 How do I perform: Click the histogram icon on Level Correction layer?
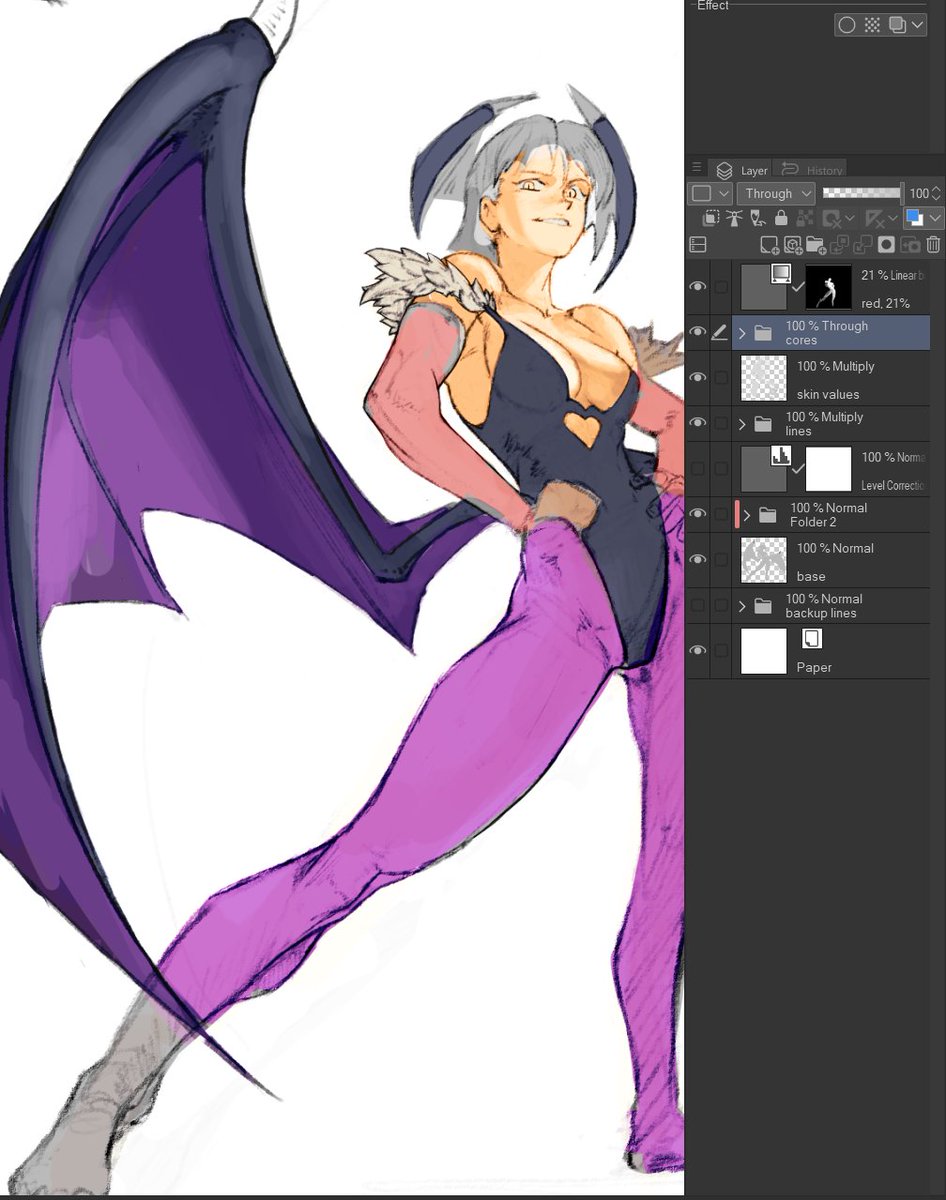click(781, 456)
